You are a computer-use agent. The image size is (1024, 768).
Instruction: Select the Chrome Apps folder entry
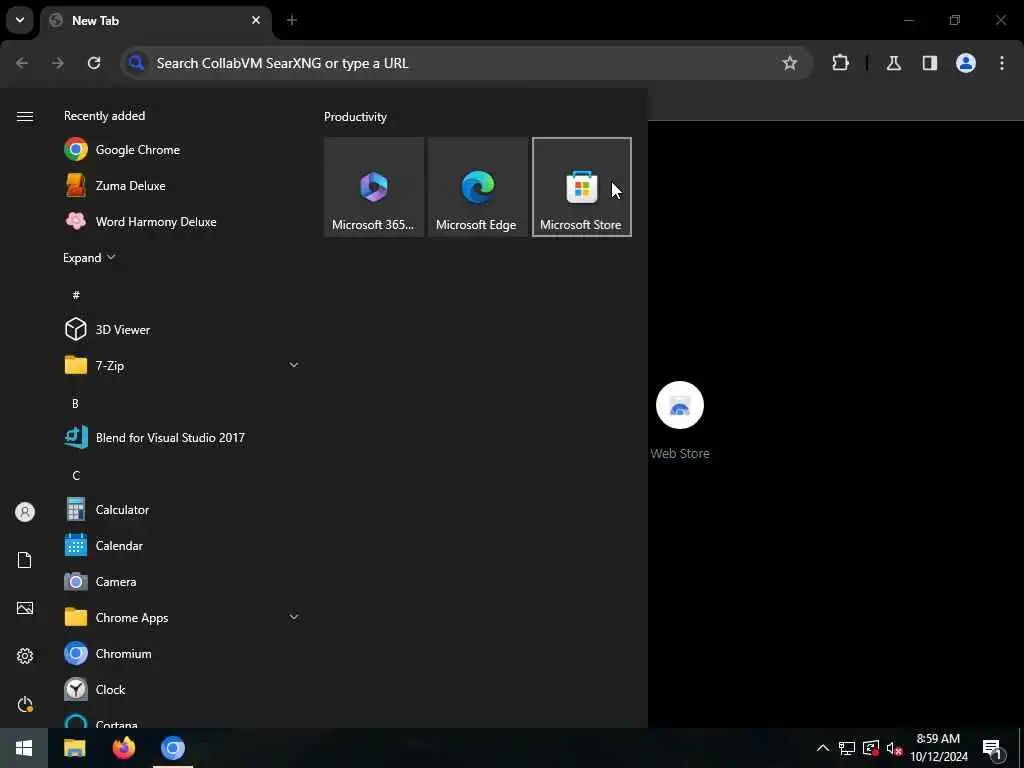click(183, 617)
